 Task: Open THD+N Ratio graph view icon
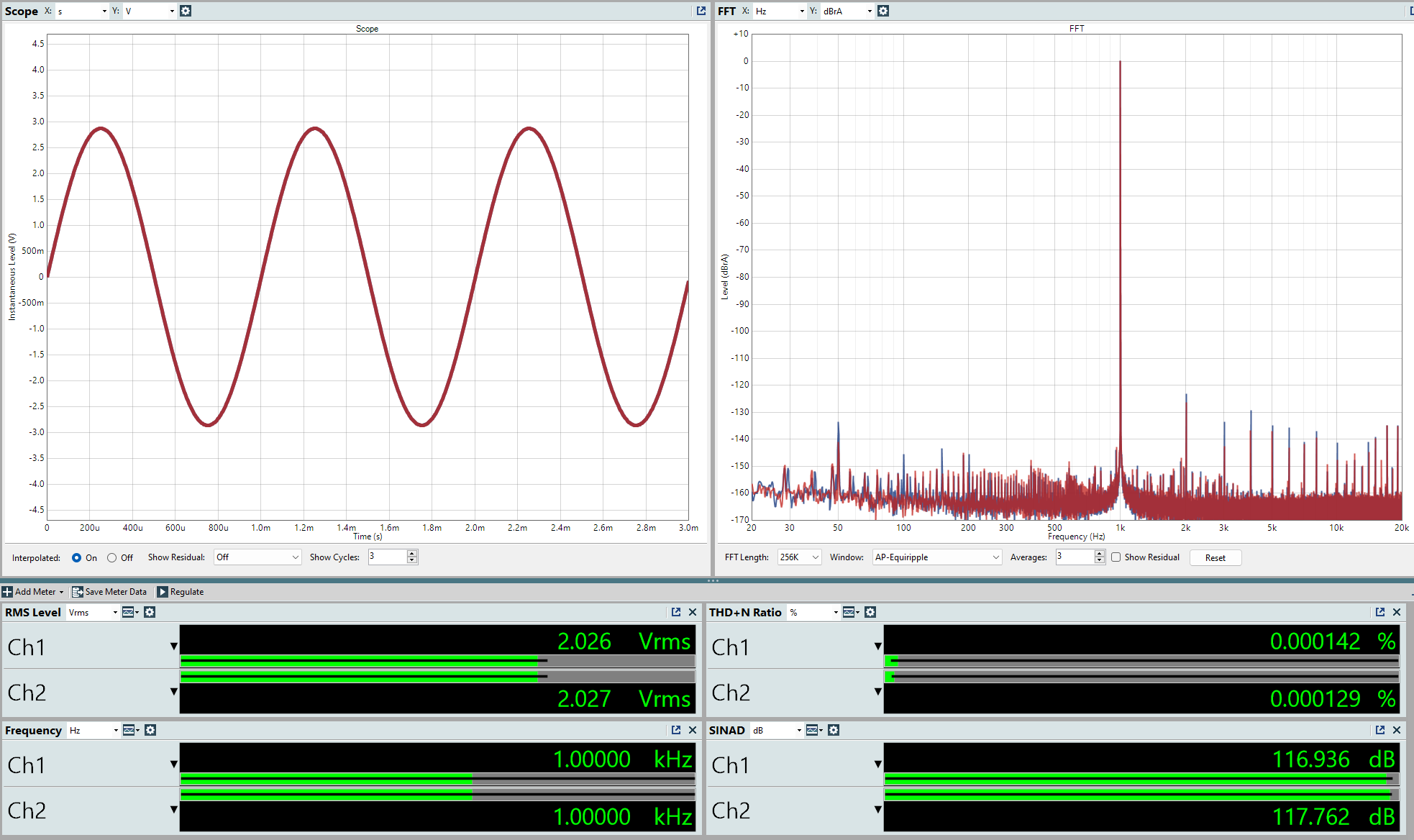pos(849,612)
